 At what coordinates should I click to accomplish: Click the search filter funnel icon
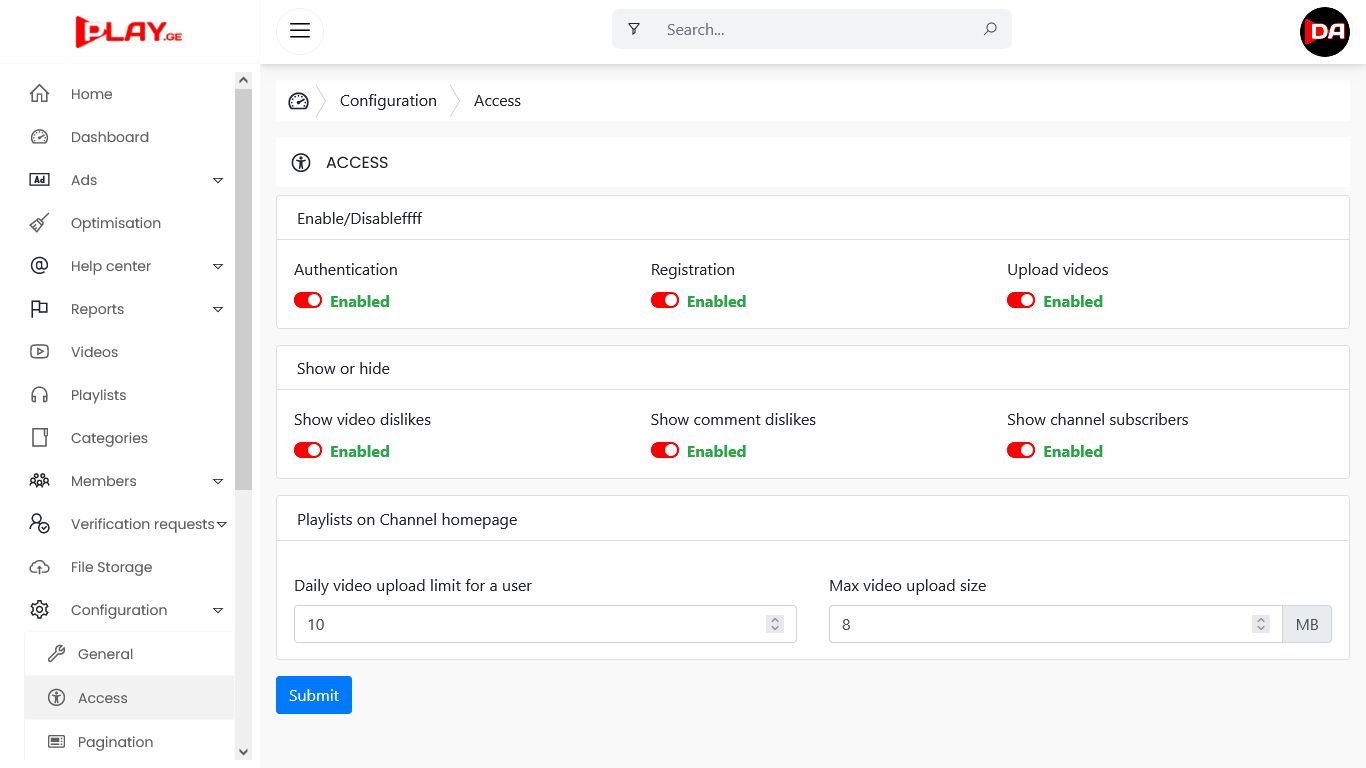(x=634, y=29)
